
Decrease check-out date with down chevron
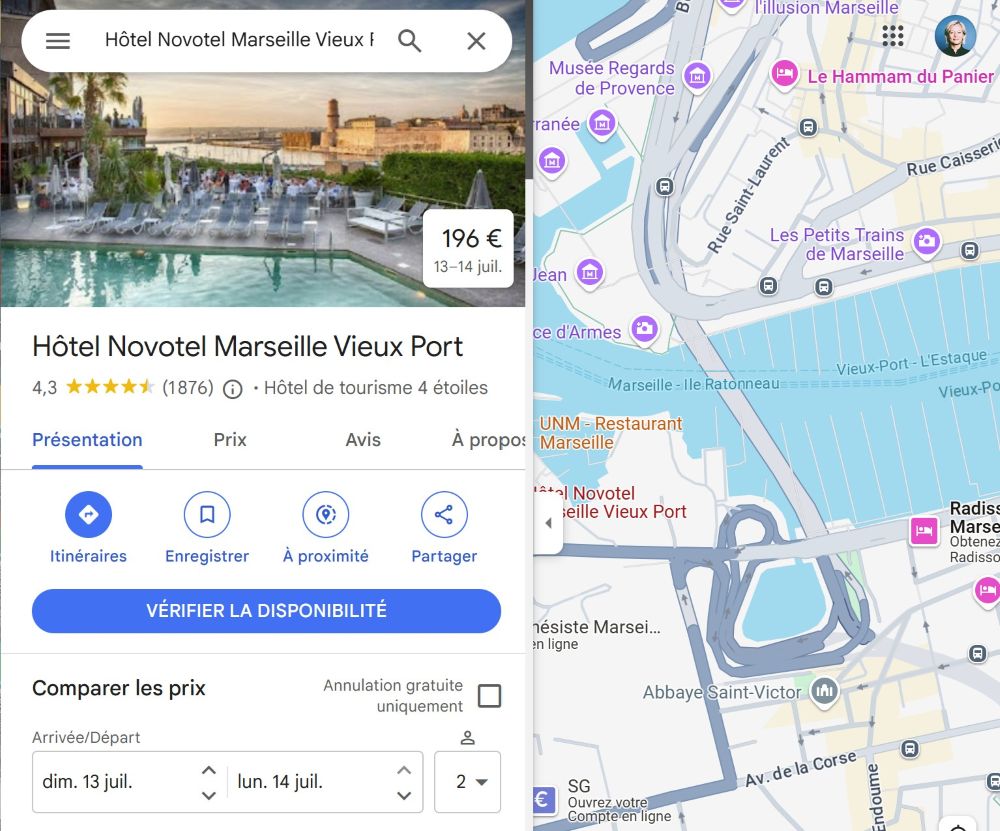point(404,795)
